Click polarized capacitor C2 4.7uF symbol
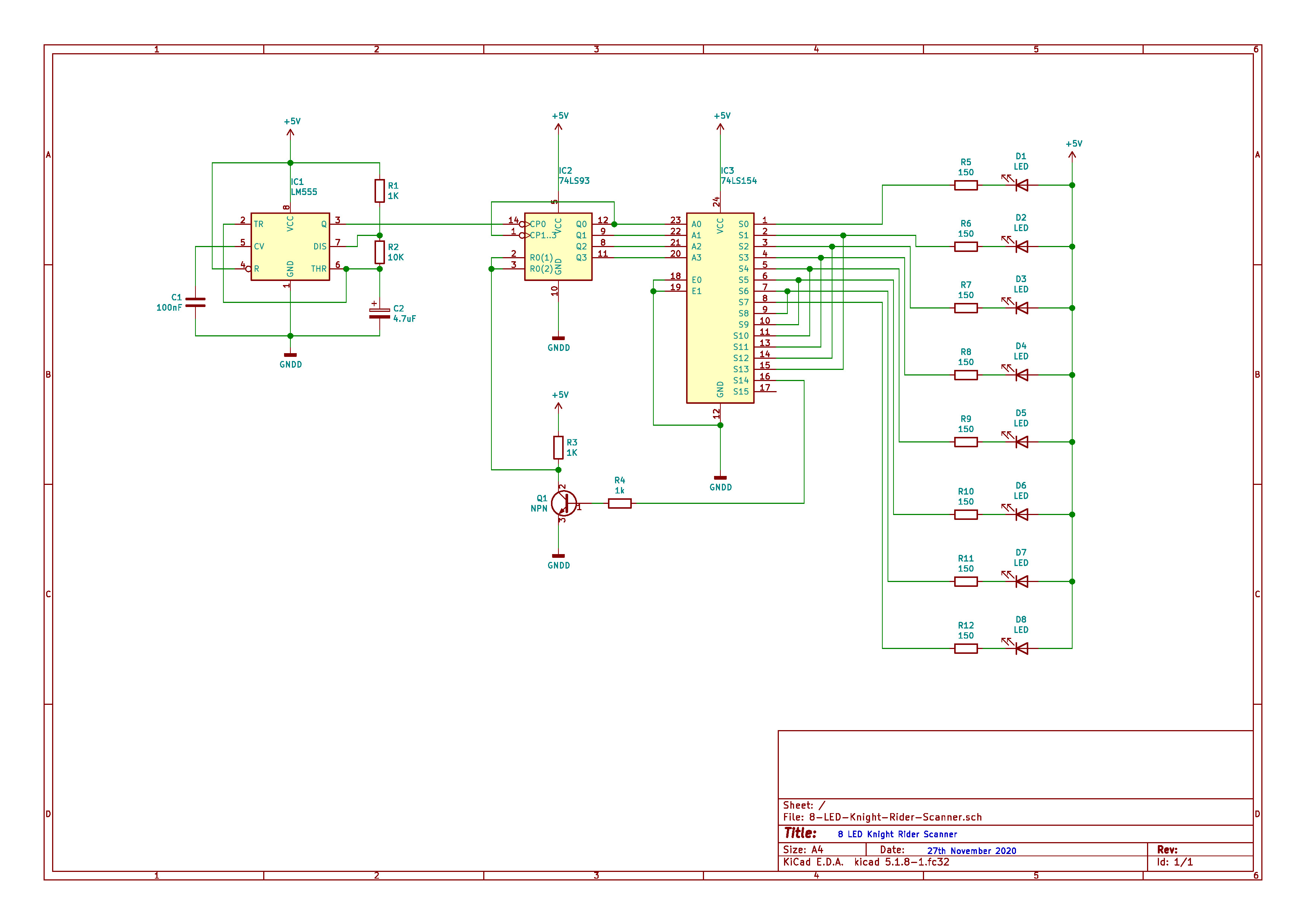This screenshot has height=924, width=1306. click(x=380, y=313)
